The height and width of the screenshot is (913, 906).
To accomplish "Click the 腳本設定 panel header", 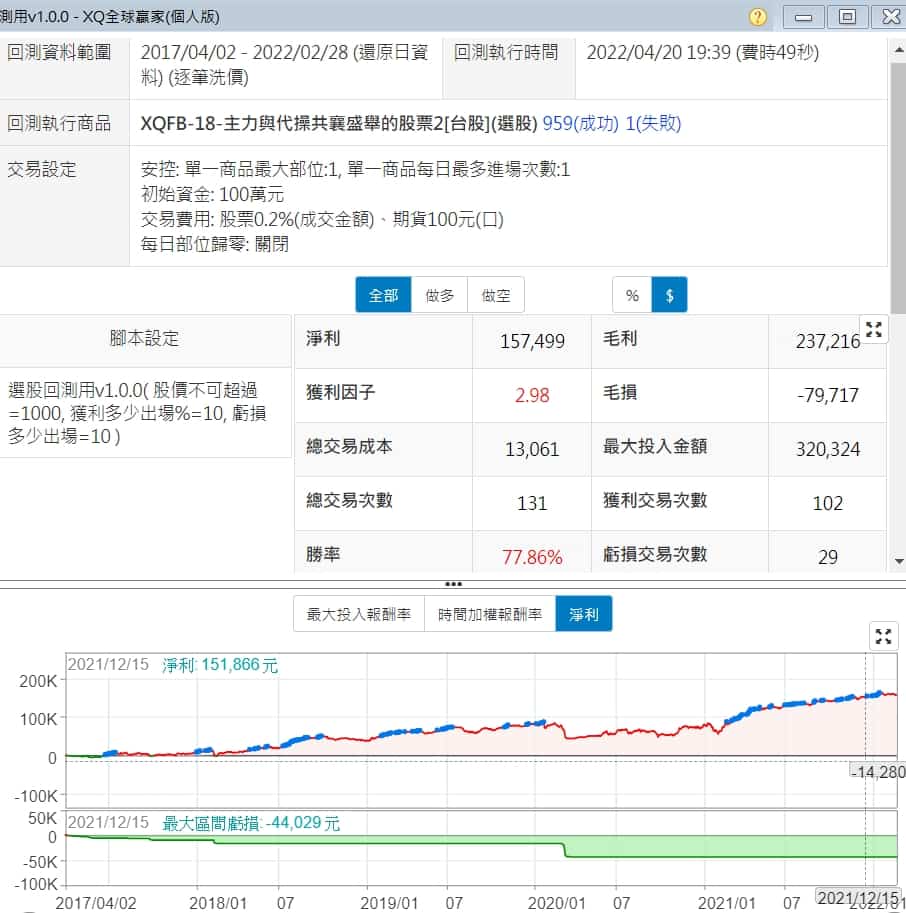I will coord(144,339).
